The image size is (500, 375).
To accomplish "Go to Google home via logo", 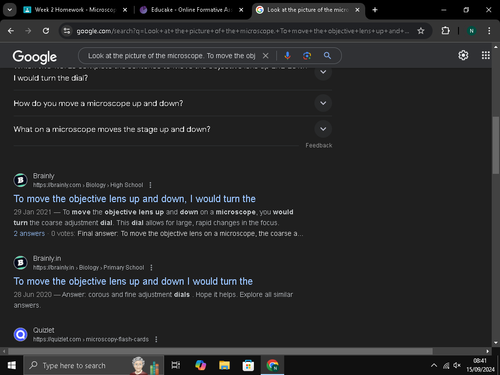I will pos(35,57).
